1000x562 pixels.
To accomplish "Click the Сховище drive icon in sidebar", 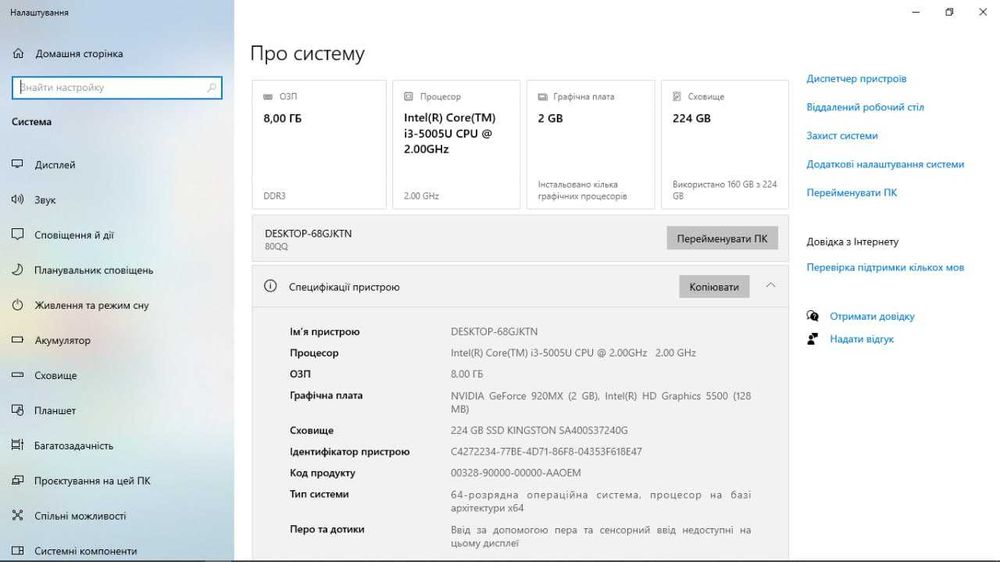I will [18, 375].
